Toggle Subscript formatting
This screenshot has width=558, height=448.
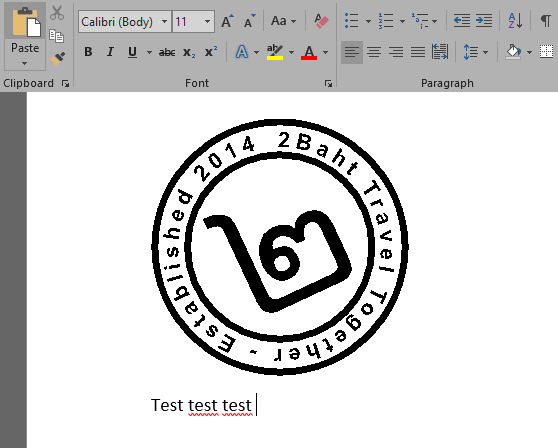(189, 53)
